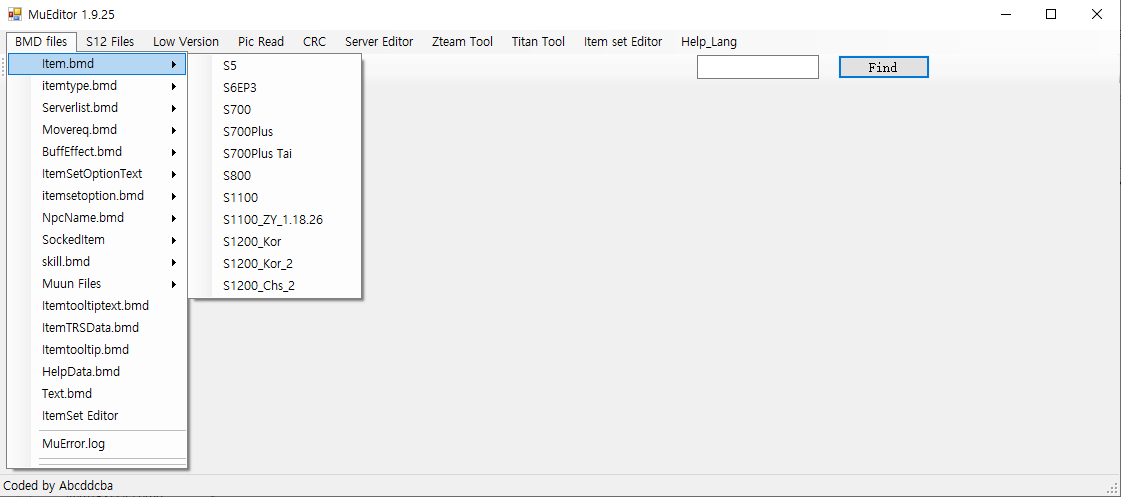Expand the skill.bmd submenu
1121x497 pixels.
97,262
